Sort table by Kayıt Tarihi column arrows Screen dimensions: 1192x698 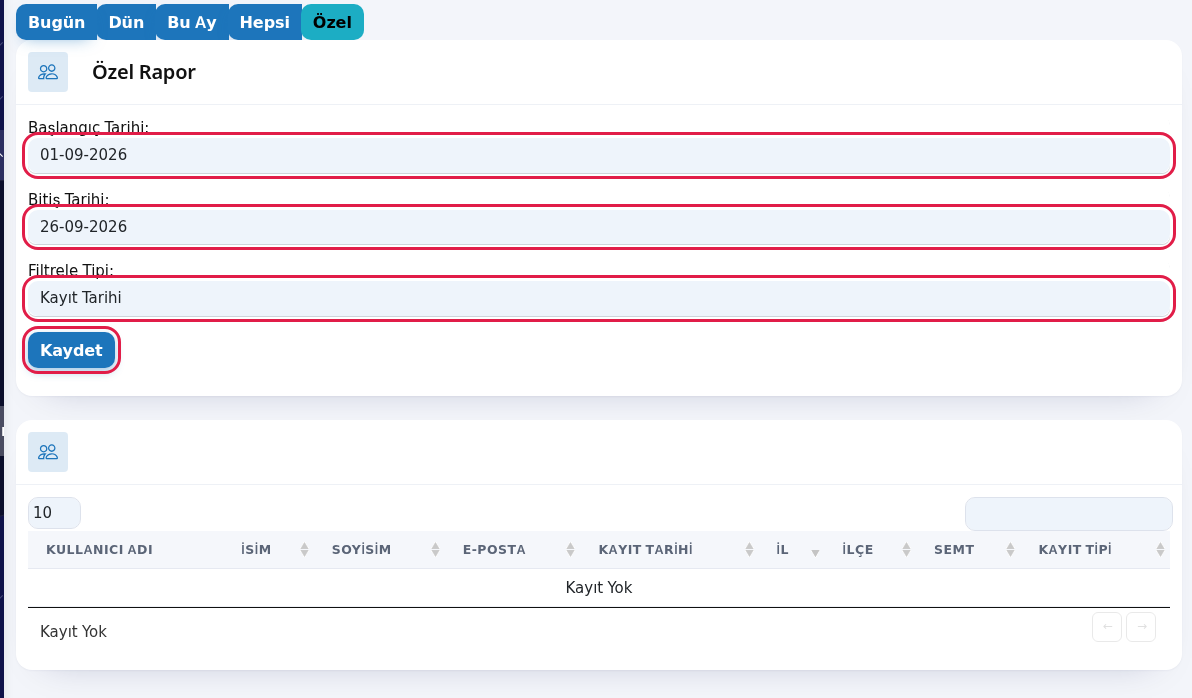tap(749, 550)
